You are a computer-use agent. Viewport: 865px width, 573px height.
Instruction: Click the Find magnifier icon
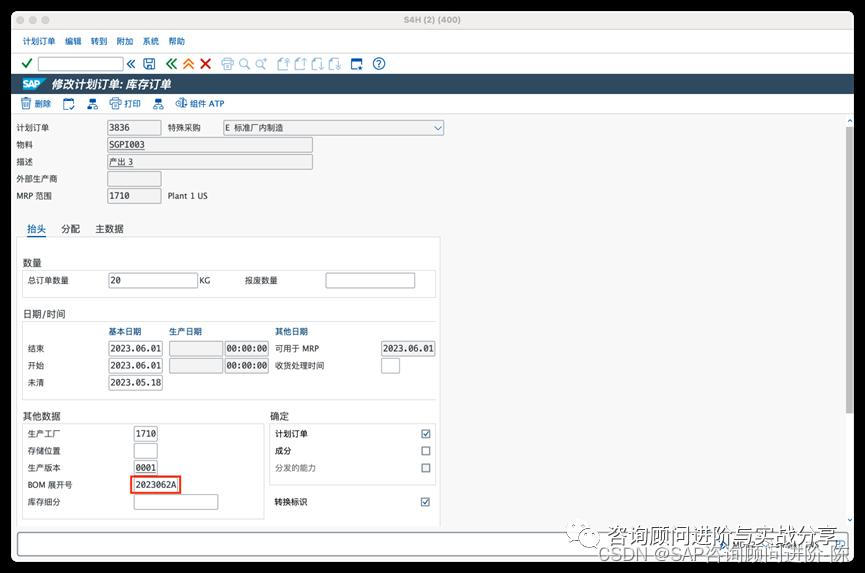[x=244, y=64]
